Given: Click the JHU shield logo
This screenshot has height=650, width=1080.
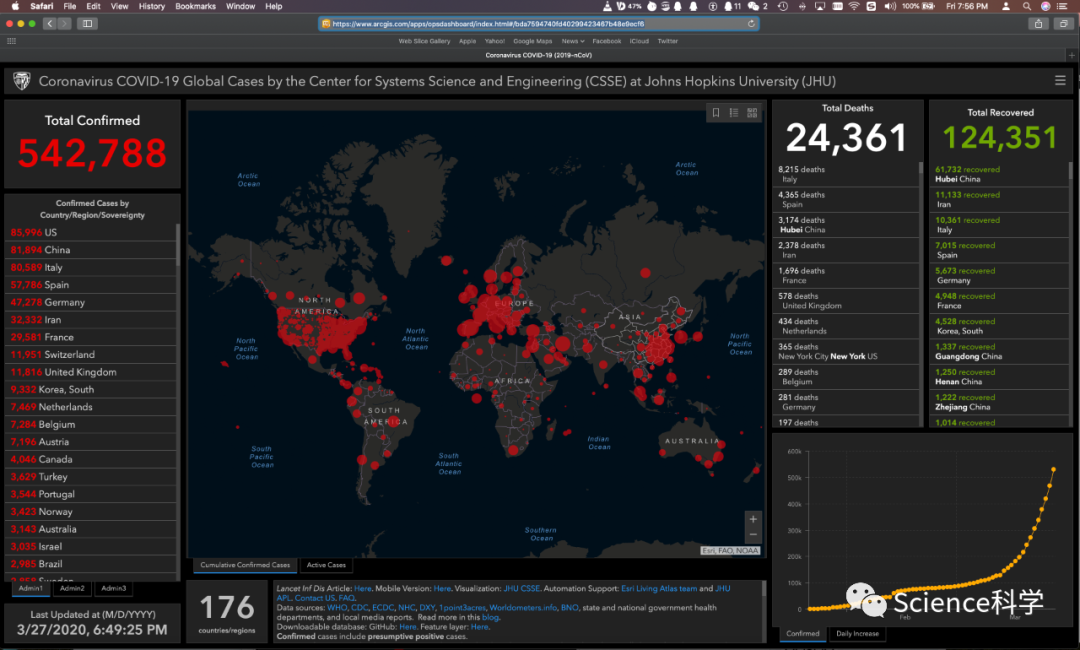Looking at the screenshot, I should tap(21, 81).
